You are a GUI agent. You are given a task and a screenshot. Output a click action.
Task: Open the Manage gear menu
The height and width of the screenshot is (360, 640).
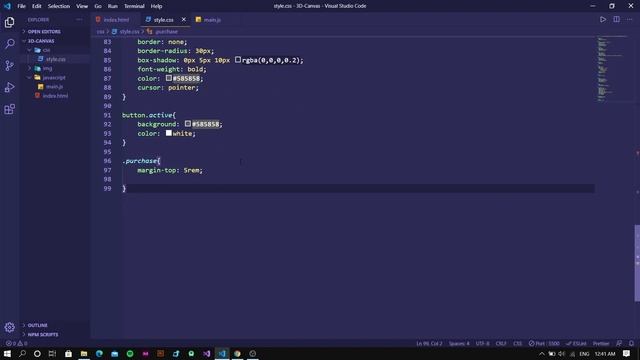tap(9, 327)
